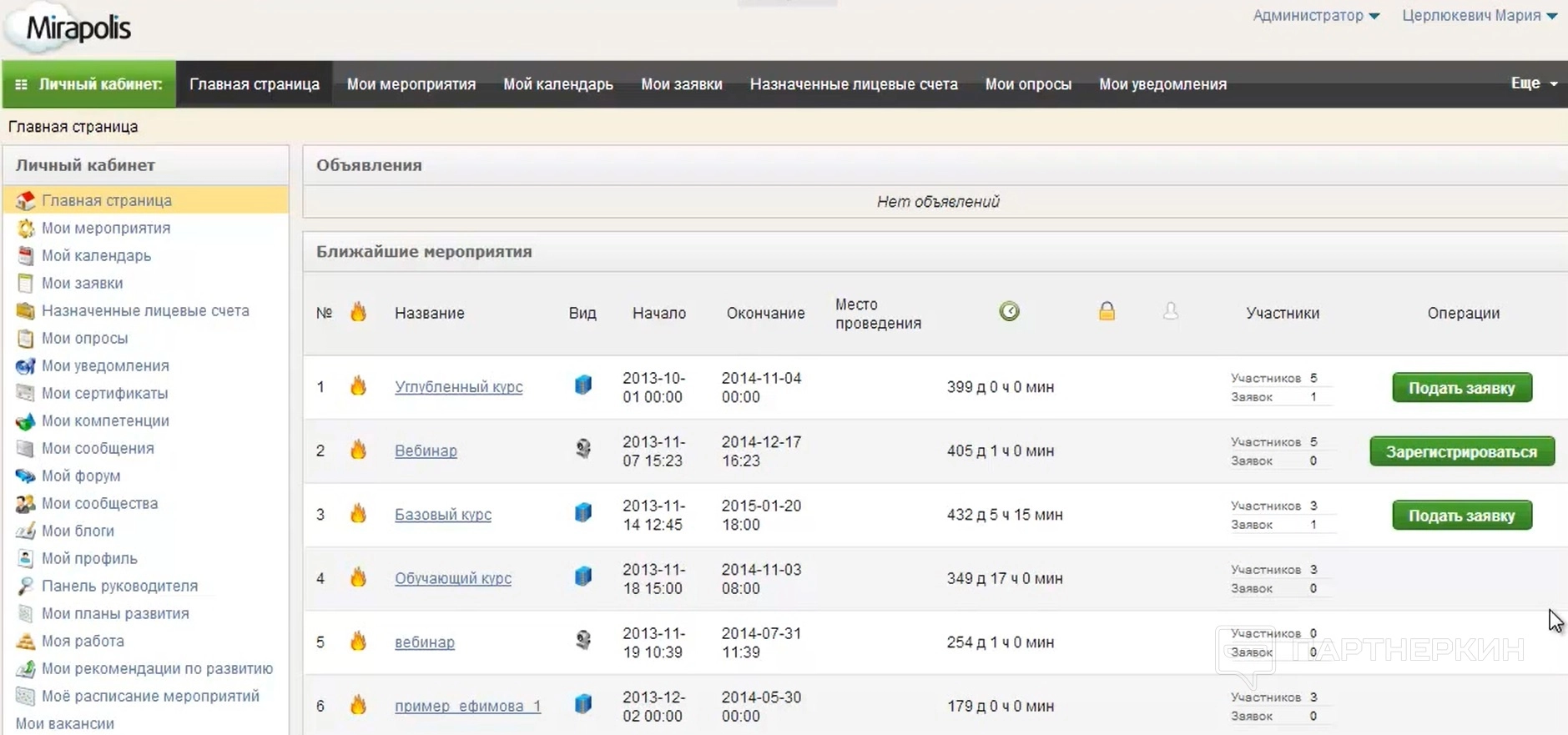This screenshot has height=735, width=1568.
Task: Click the key icon beside Панель руководителя
Action: pos(26,586)
